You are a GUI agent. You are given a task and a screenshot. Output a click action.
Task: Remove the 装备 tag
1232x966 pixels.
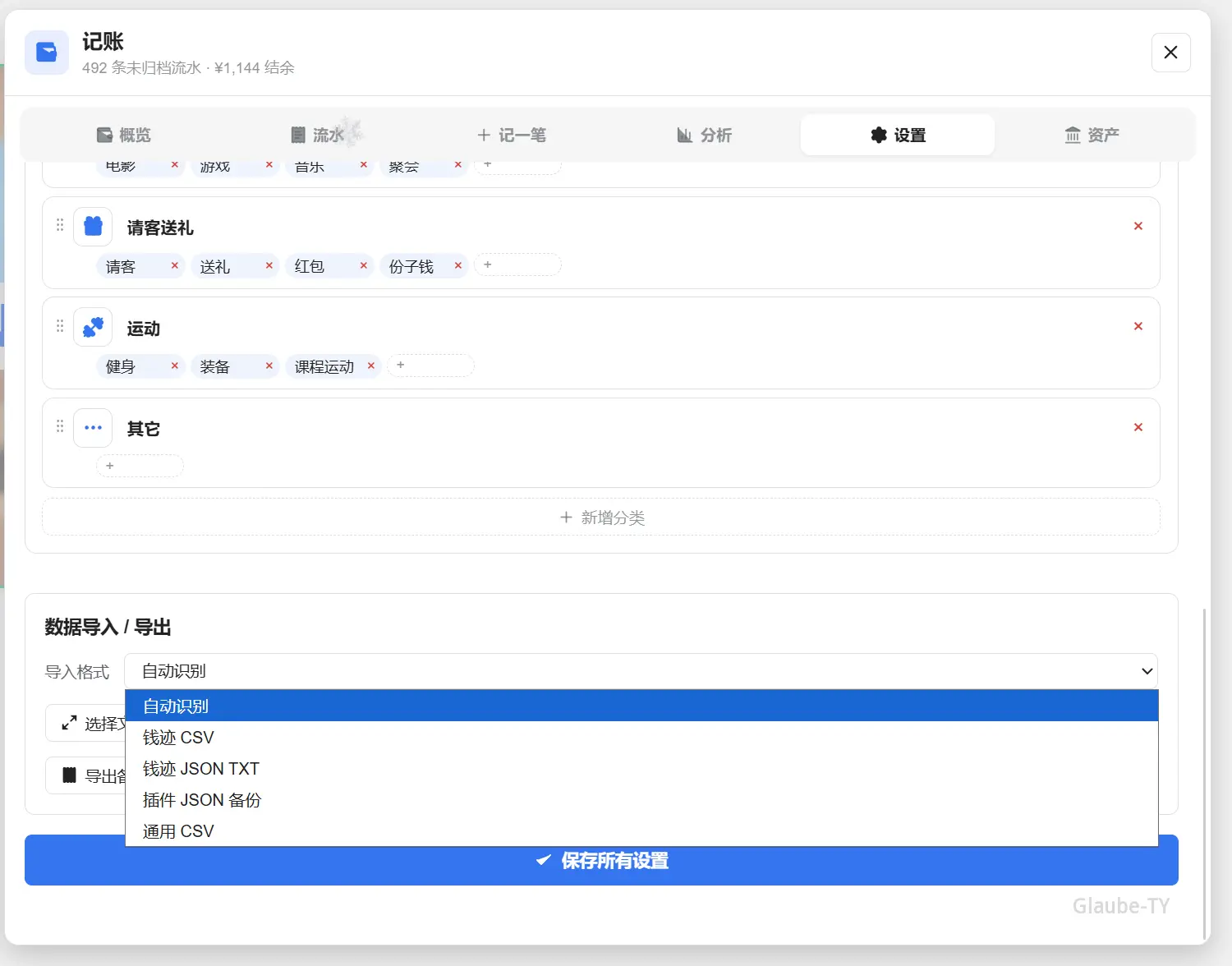pyautogui.click(x=269, y=366)
